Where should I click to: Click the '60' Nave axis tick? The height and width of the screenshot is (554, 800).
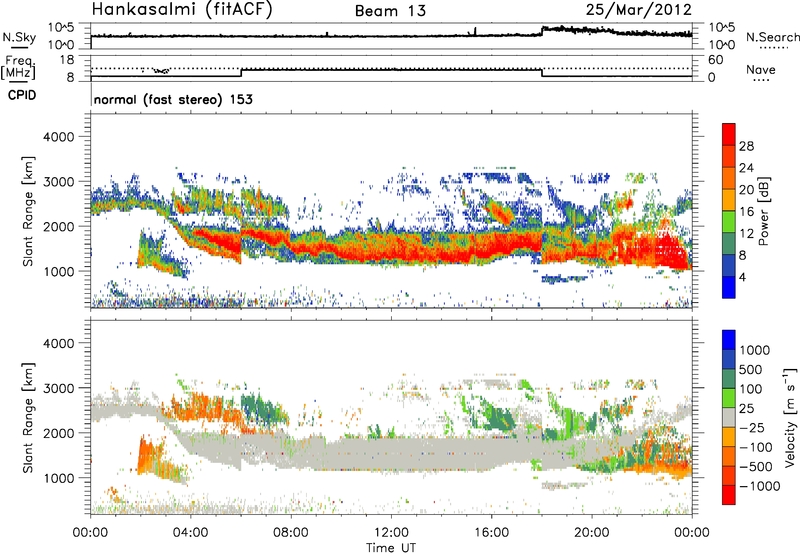[716, 60]
